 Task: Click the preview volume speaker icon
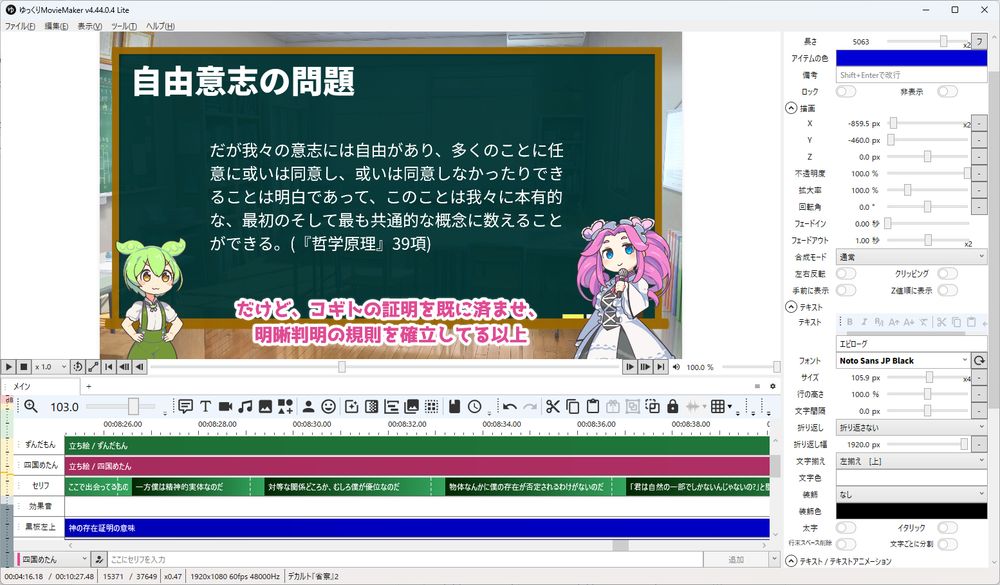click(x=676, y=367)
